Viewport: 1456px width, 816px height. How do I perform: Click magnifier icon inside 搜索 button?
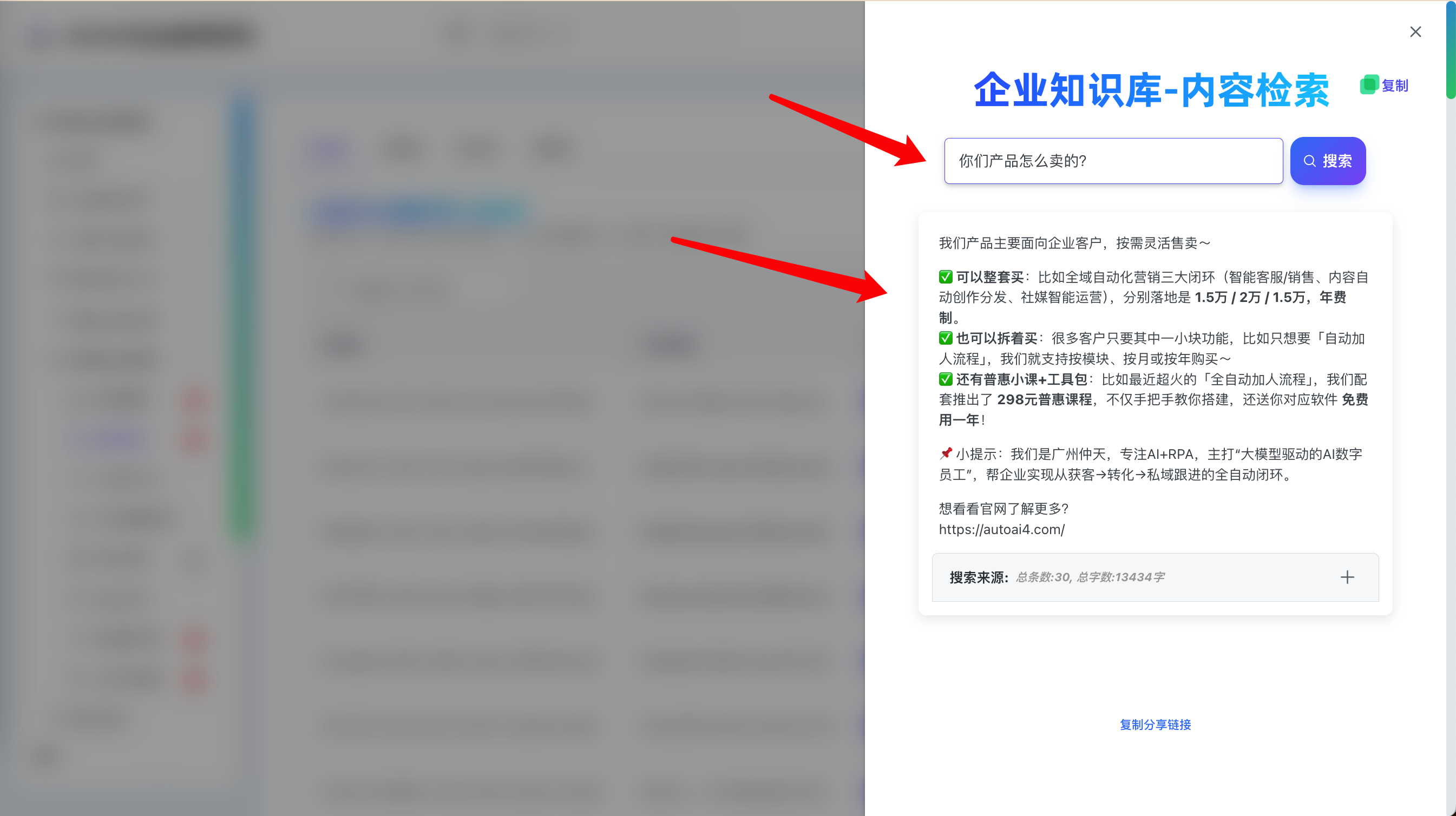(1309, 161)
